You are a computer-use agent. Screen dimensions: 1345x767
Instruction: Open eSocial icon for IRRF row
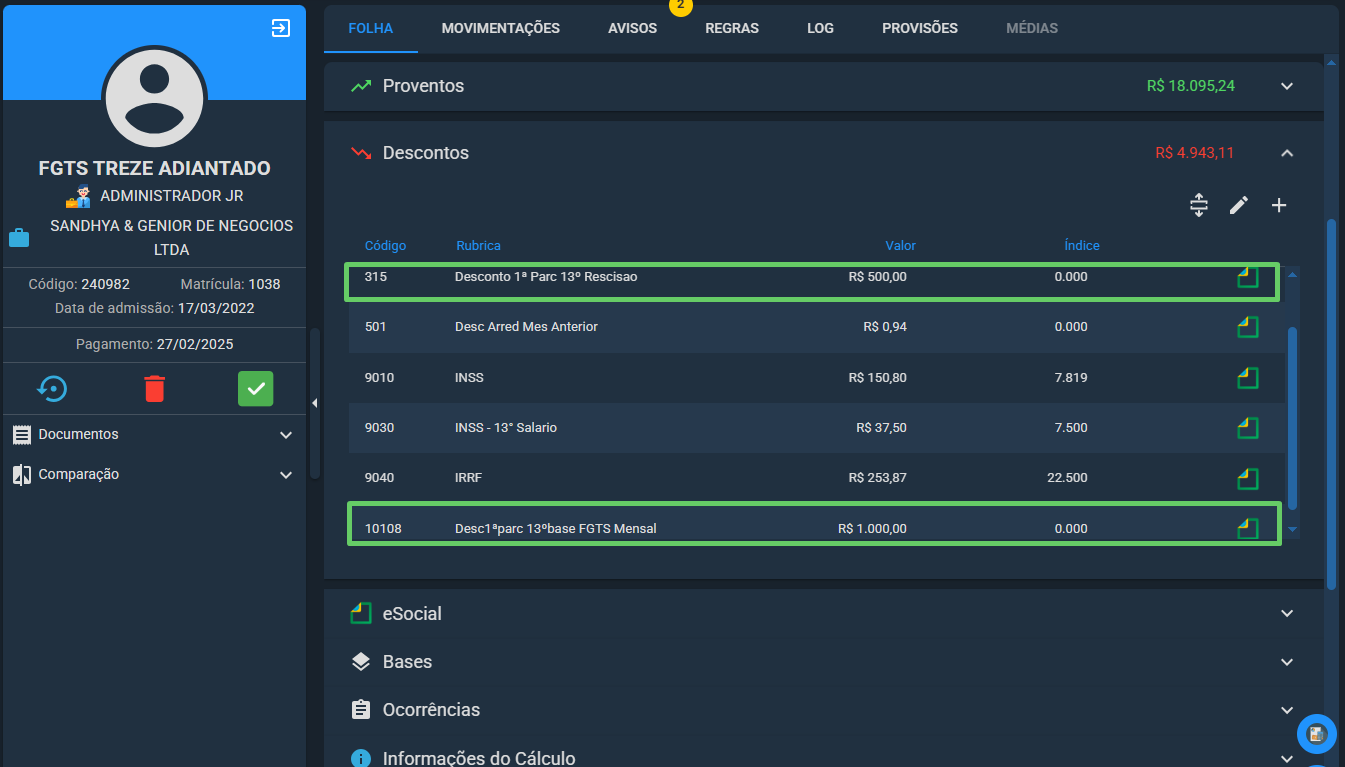pyautogui.click(x=1247, y=478)
